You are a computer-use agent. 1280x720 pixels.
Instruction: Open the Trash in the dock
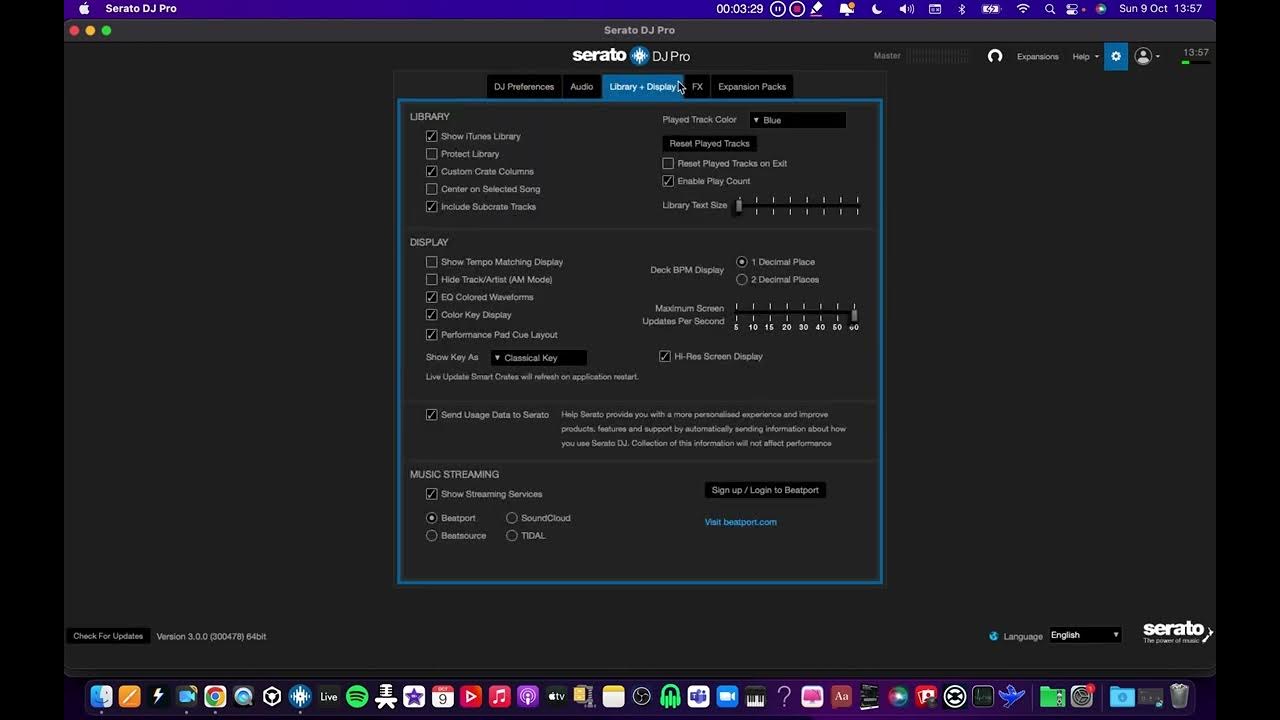tap(1179, 696)
